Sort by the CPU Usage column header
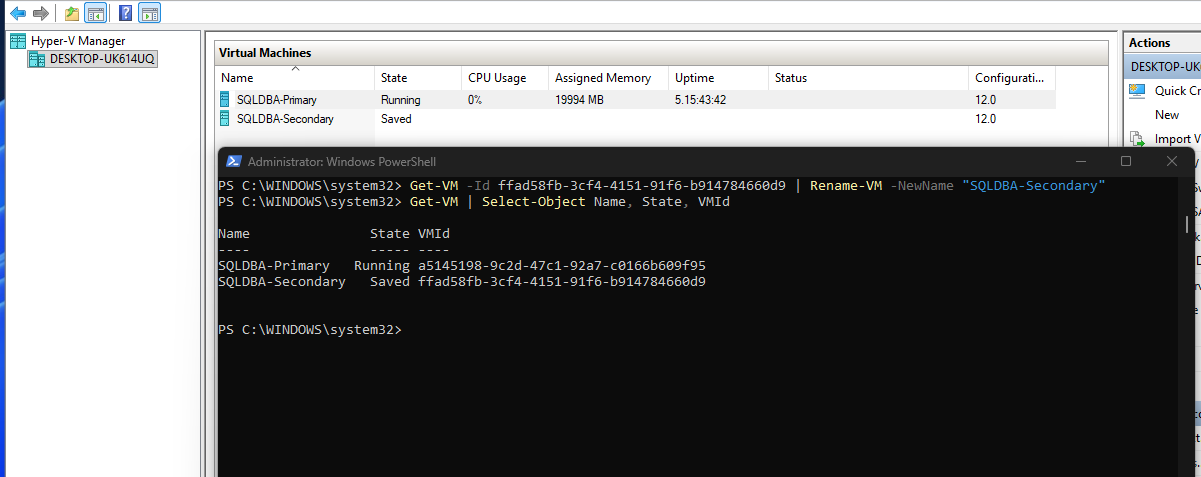The image size is (1201, 477). click(x=505, y=78)
